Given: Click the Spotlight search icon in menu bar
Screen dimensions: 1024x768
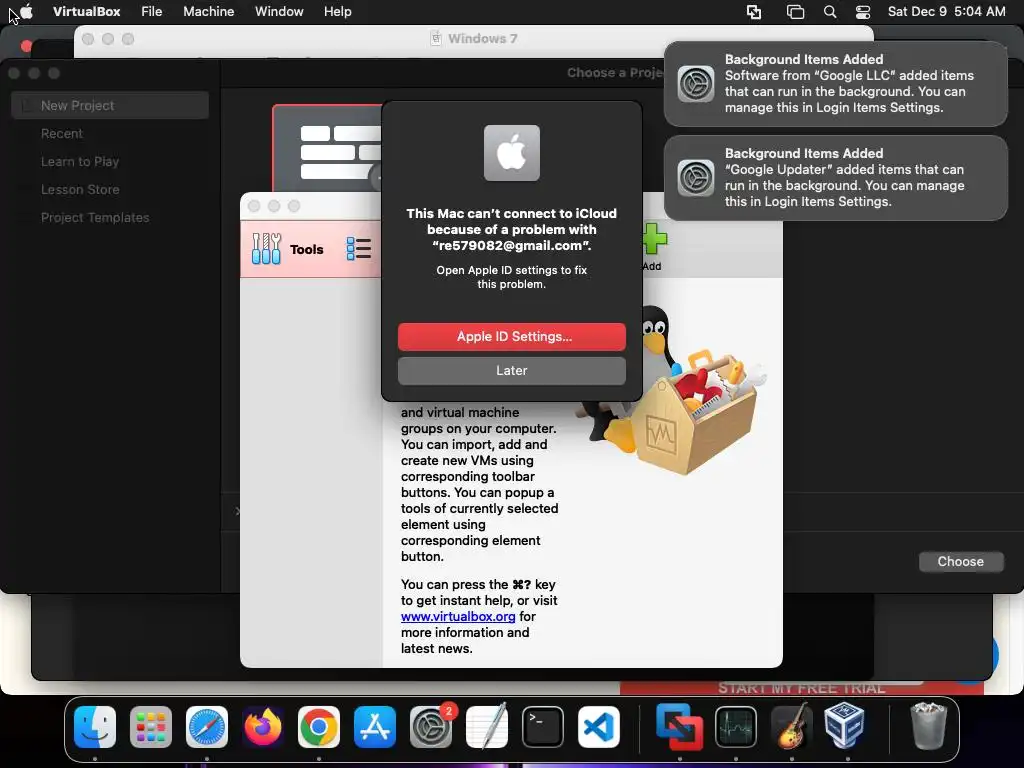Looking at the screenshot, I should point(829,12).
